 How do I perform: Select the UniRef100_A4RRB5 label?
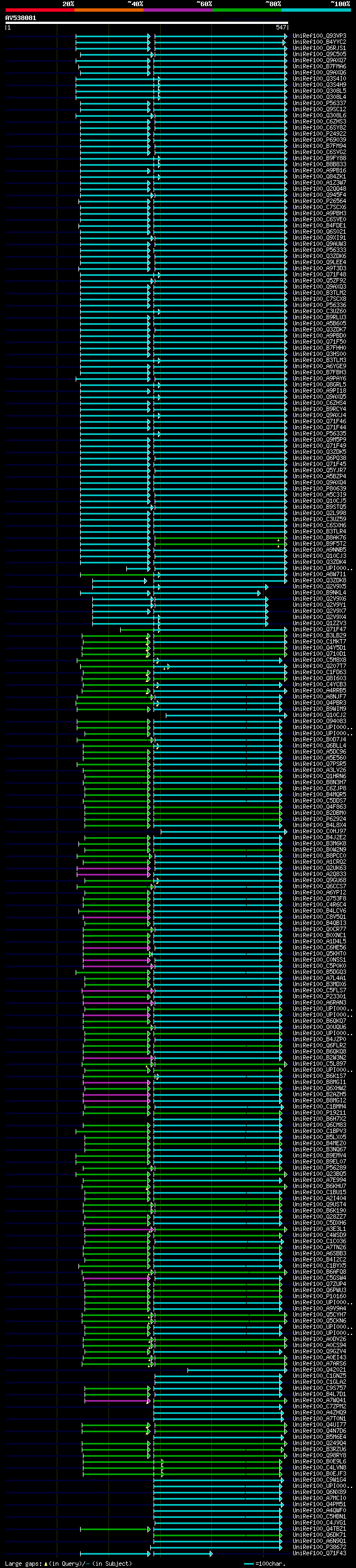[x=319, y=690]
